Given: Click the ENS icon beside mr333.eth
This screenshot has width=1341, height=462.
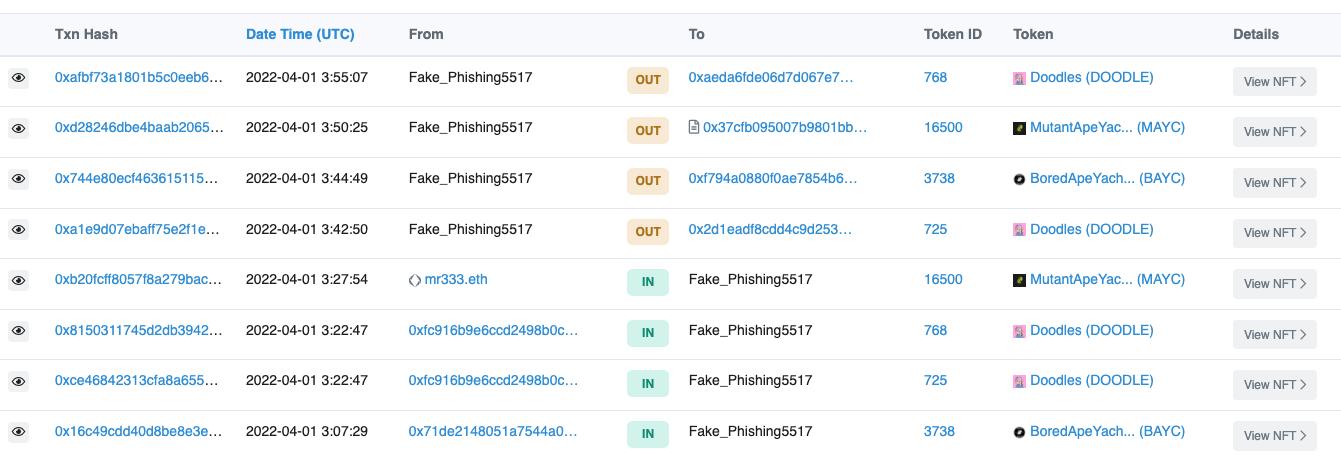Looking at the screenshot, I should coord(415,280).
